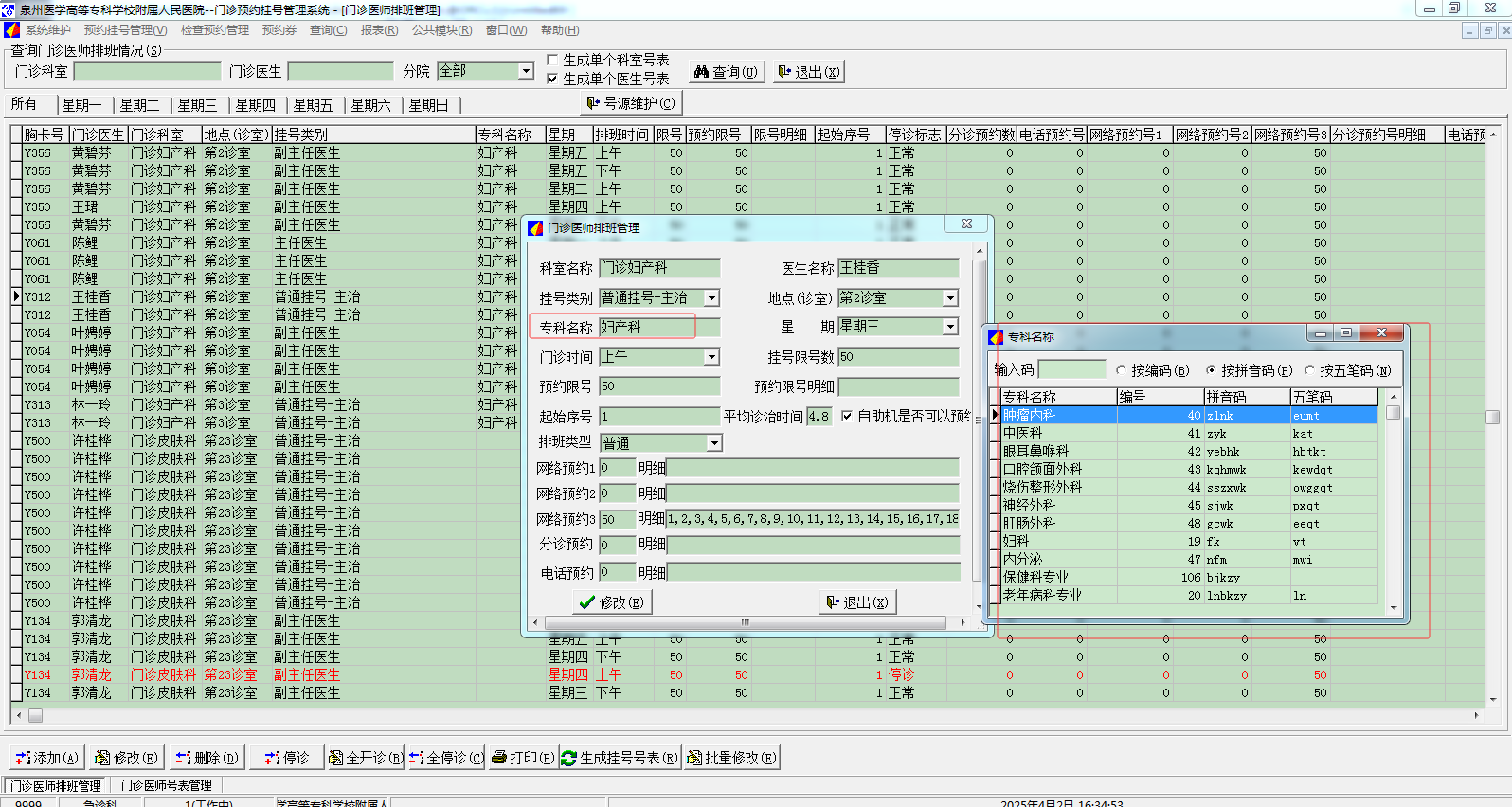Click the 删除(D) delete button

pyautogui.click(x=207, y=758)
